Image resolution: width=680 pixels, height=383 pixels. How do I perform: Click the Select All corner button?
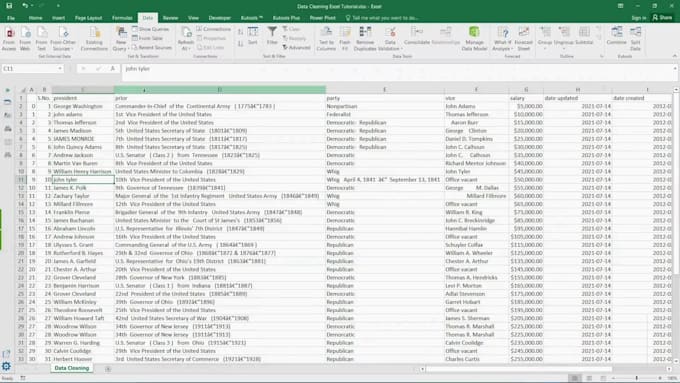coord(23,90)
